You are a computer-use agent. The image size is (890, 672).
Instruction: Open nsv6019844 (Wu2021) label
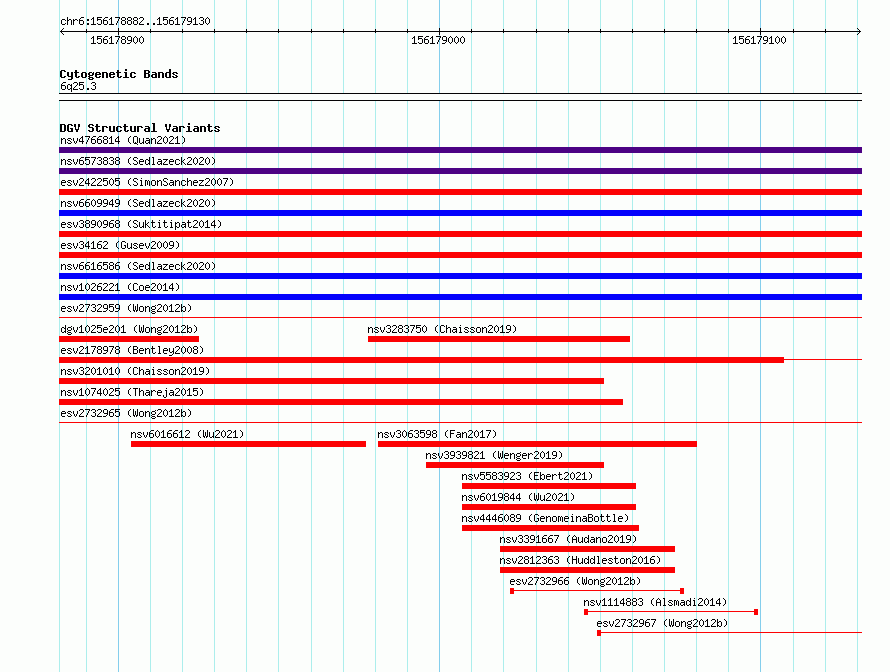(518, 497)
